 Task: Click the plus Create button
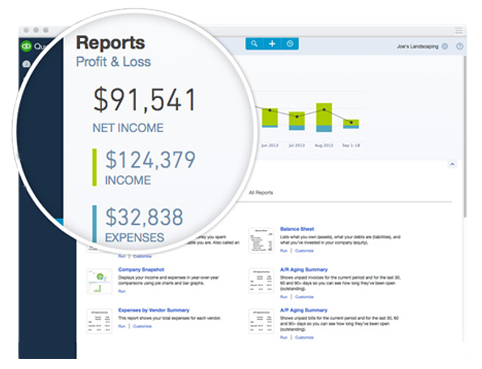point(272,44)
